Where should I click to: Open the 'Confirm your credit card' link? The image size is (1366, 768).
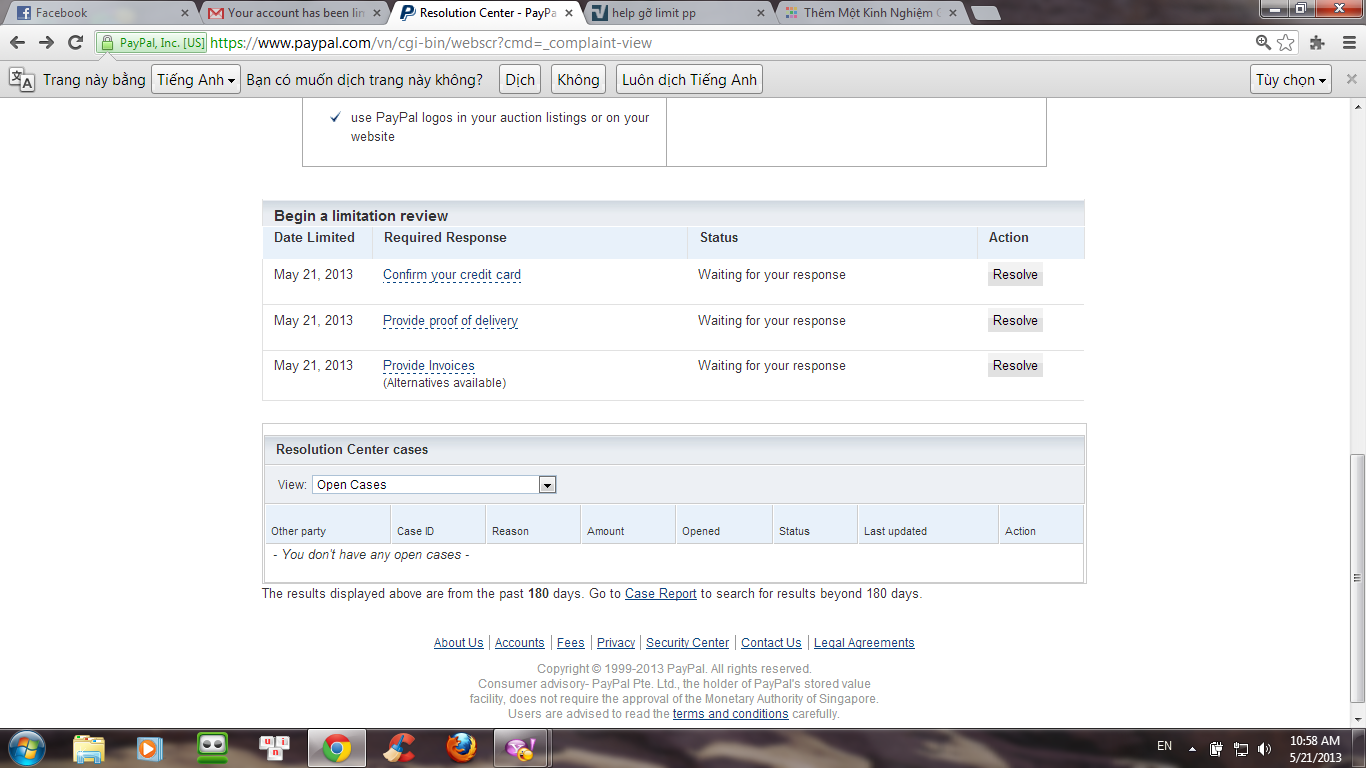[x=452, y=275]
